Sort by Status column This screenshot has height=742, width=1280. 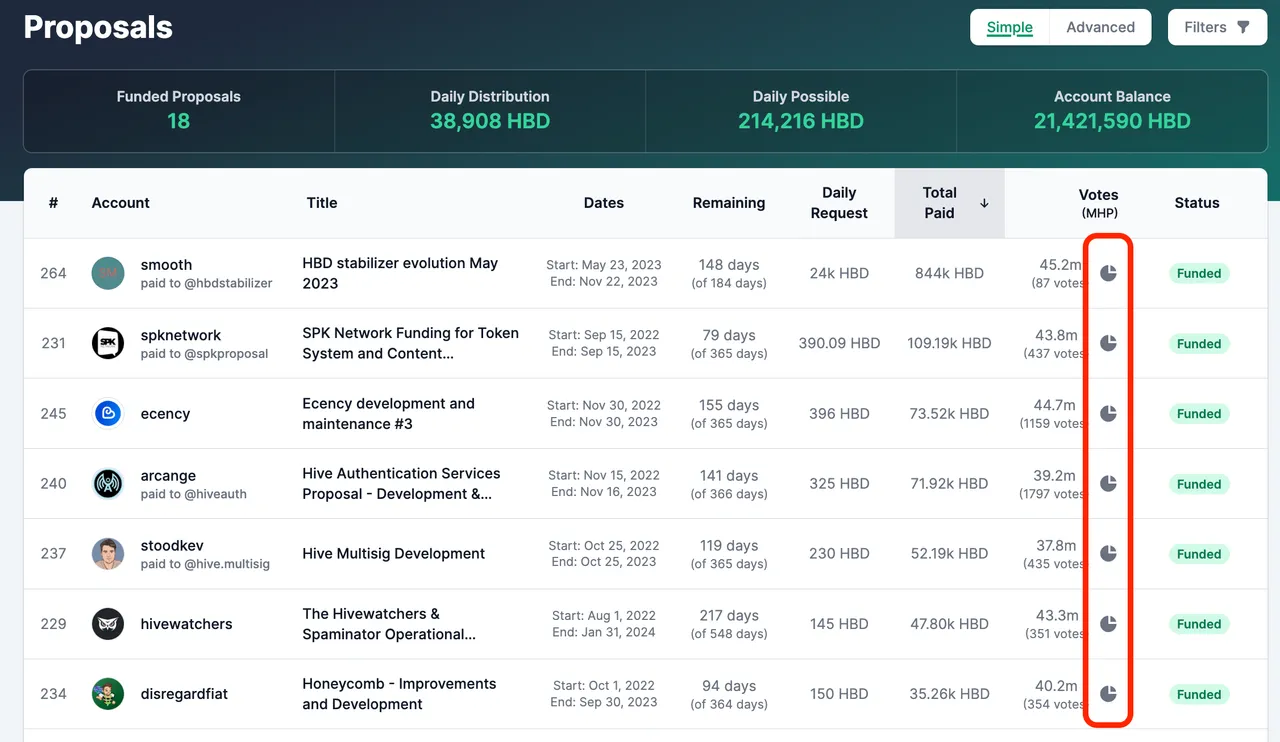pos(1197,203)
